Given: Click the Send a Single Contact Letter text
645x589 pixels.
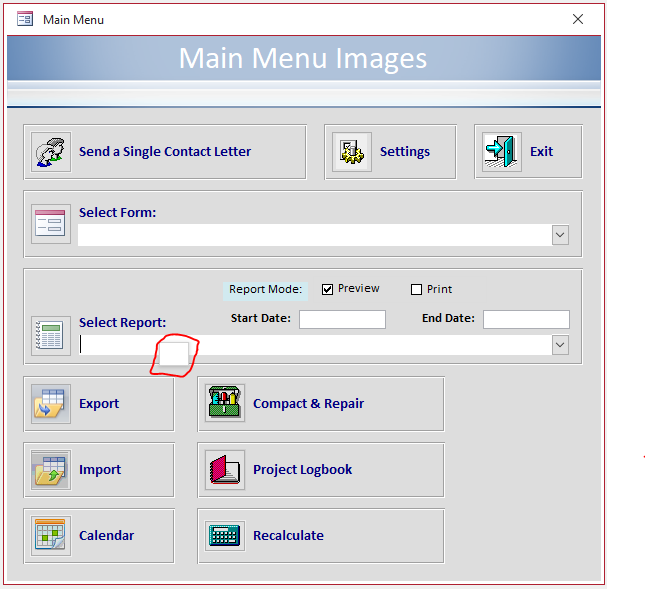Looking at the screenshot, I should pos(165,151).
